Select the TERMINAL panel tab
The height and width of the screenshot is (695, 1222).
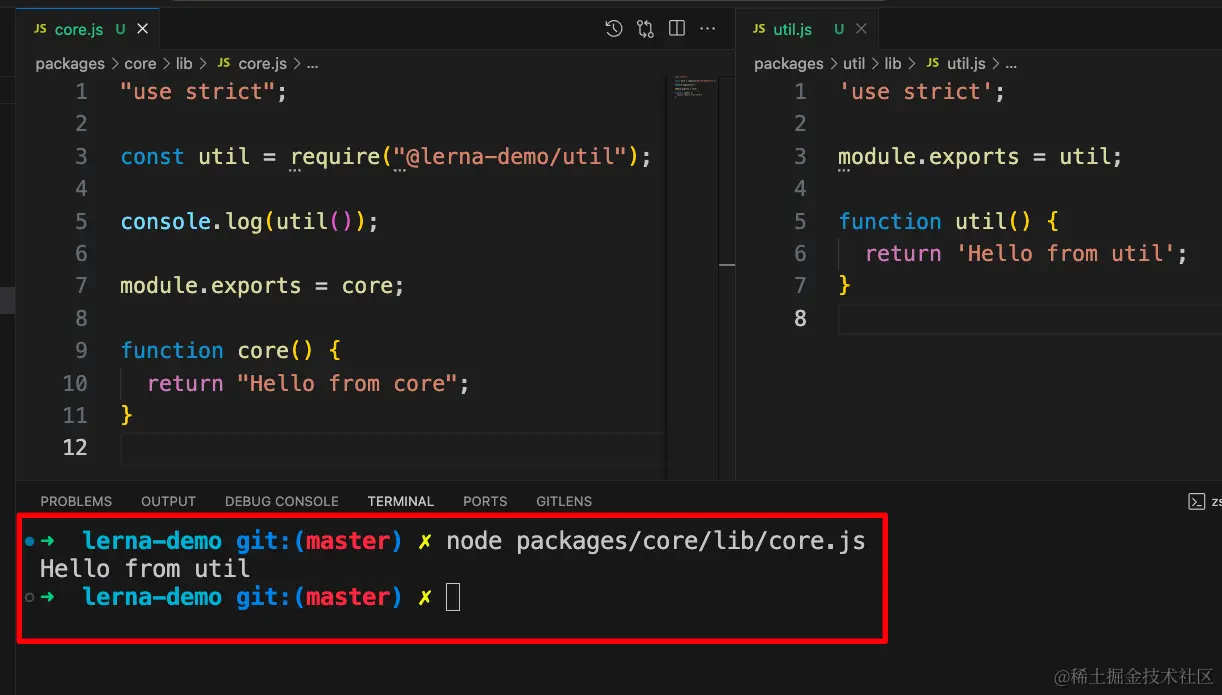click(x=400, y=501)
